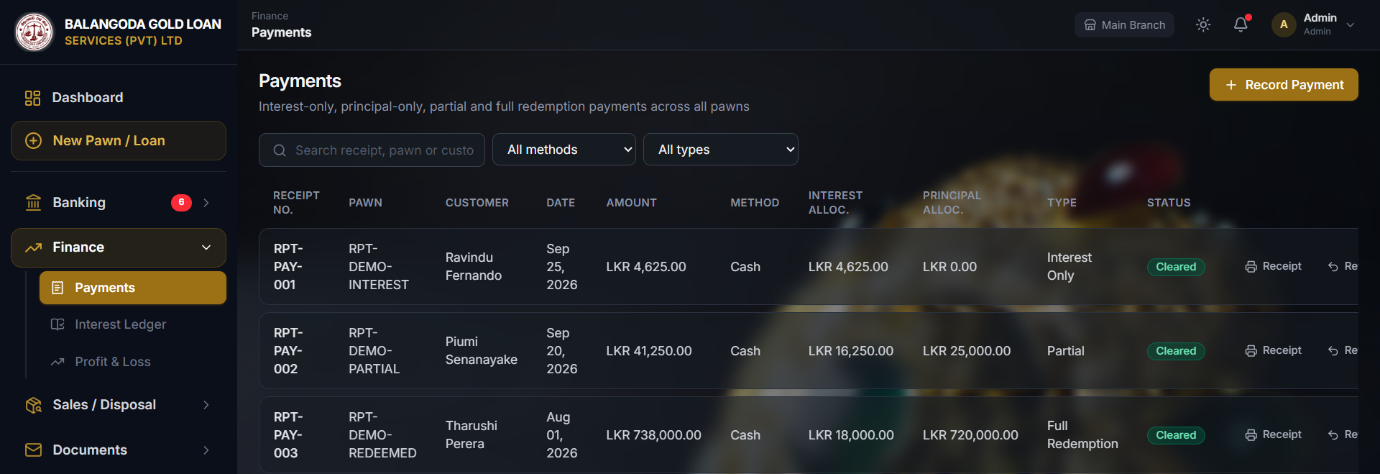The width and height of the screenshot is (1380, 474).
Task: Click the reverse arrow icon for RPT-PAY-002
Action: coord(1333,351)
